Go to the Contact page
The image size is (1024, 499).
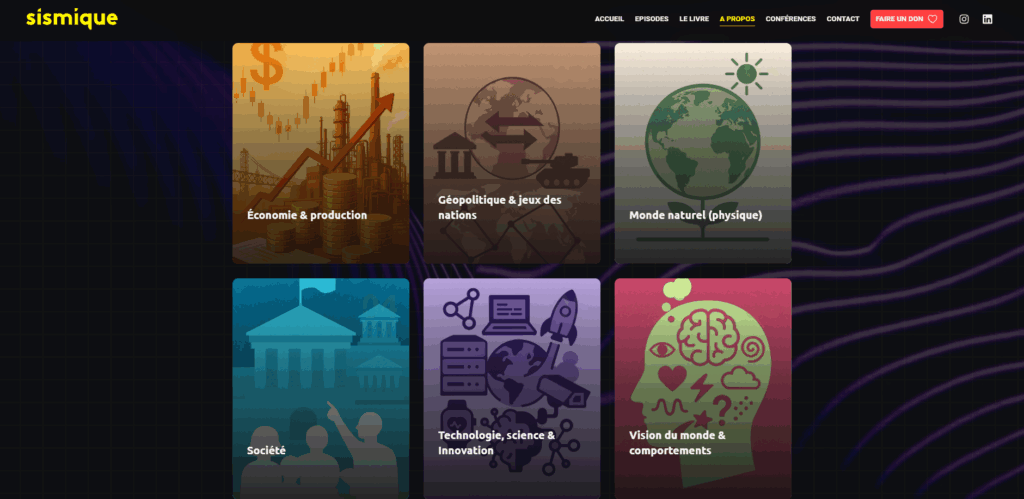(x=843, y=19)
